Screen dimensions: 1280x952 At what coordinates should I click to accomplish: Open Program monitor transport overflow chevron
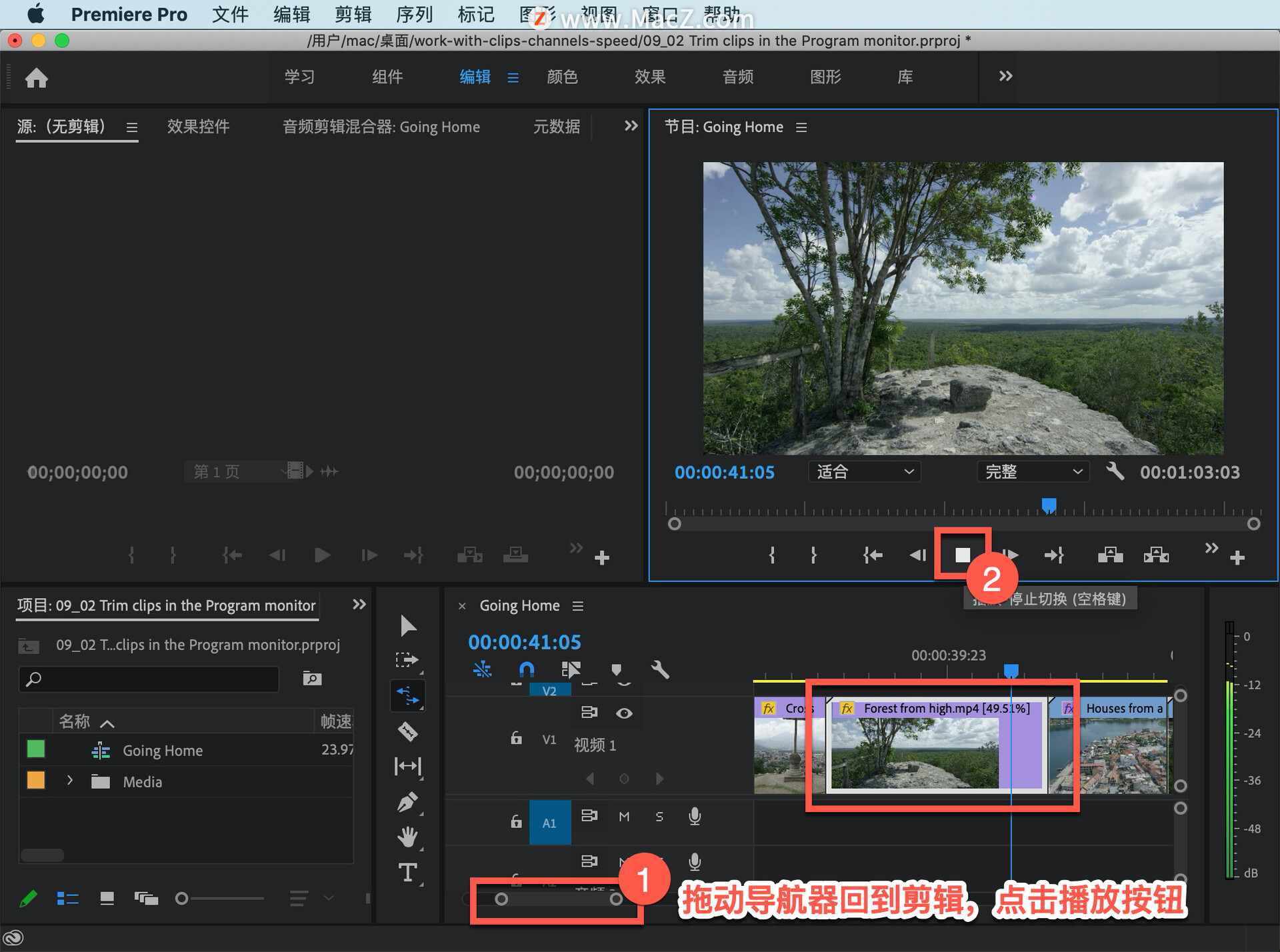pos(1211,548)
